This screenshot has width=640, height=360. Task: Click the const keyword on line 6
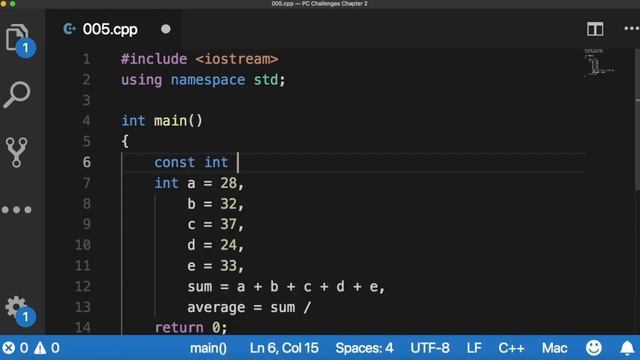[175, 162]
